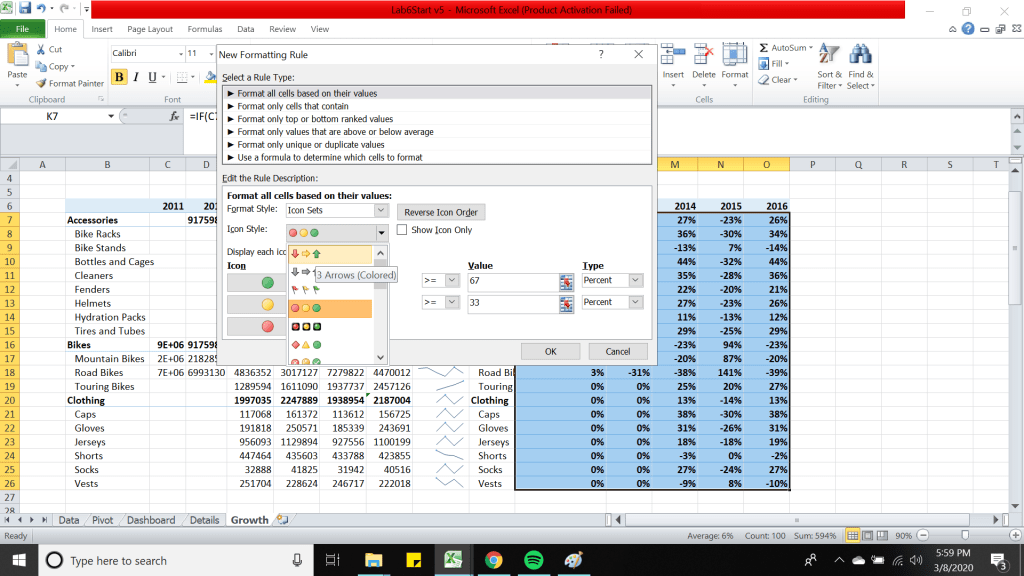
Task: Enable the Show Icon Only checkbox
Action: click(x=402, y=230)
